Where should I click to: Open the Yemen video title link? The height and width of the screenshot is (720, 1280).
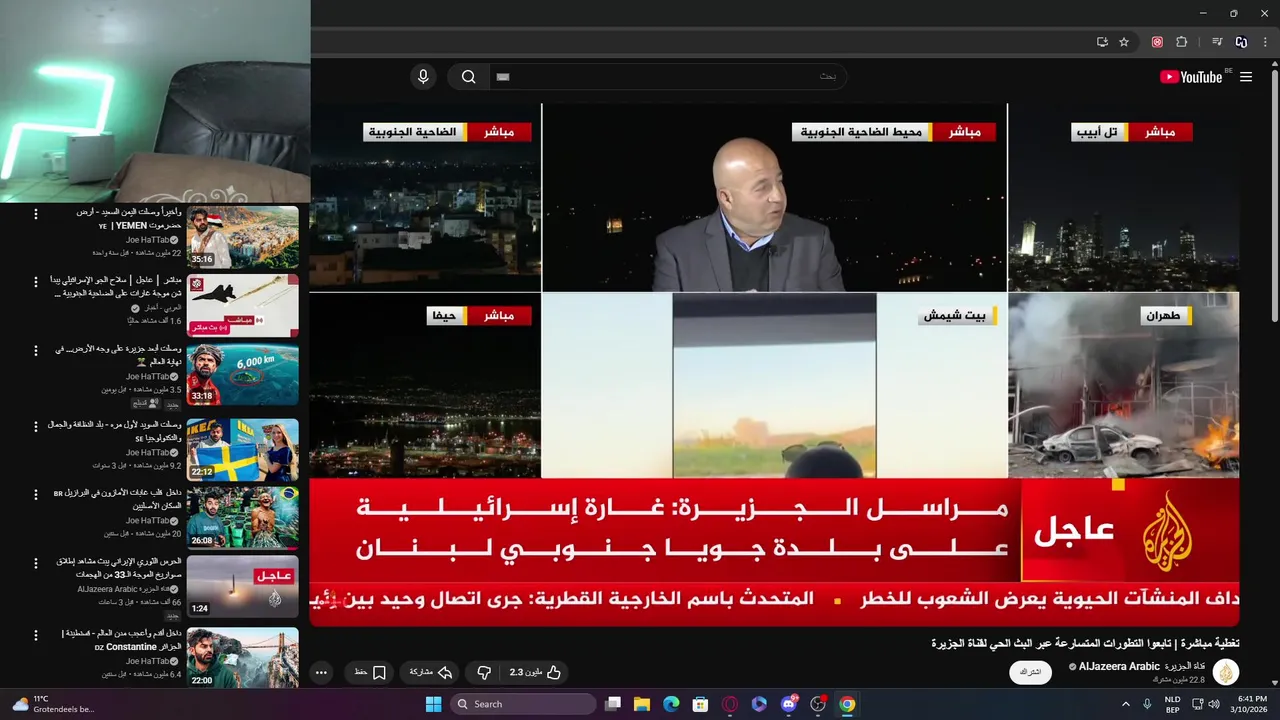click(127, 219)
